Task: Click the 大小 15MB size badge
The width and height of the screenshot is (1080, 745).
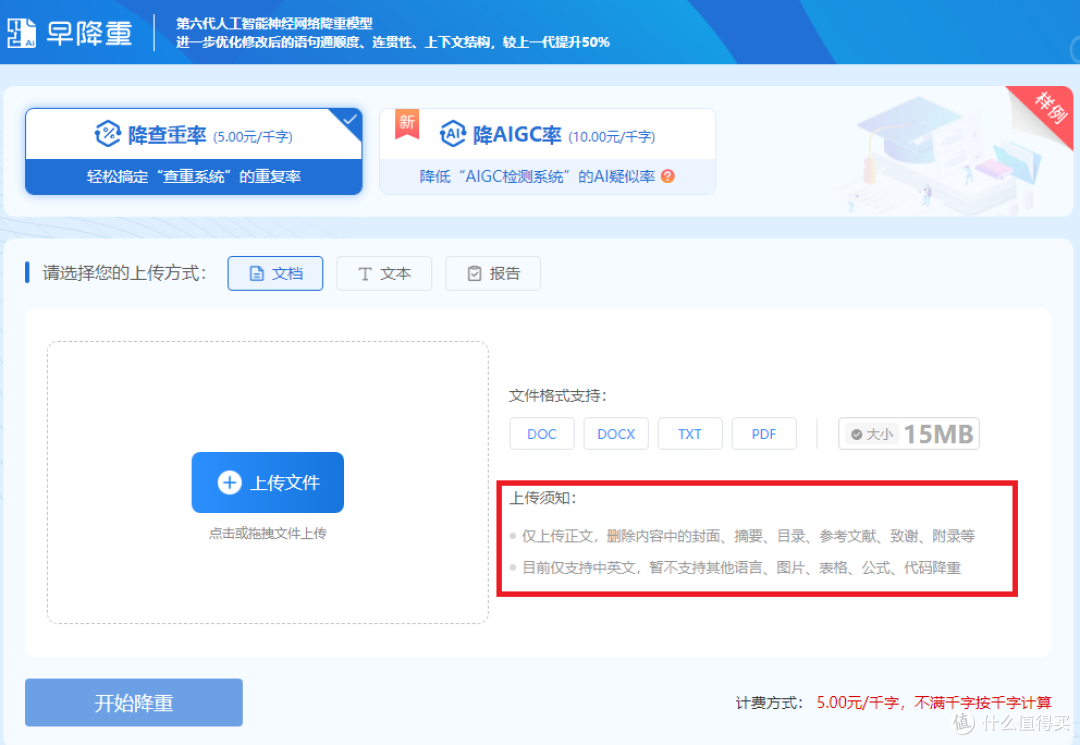Action: pyautogui.click(x=909, y=434)
